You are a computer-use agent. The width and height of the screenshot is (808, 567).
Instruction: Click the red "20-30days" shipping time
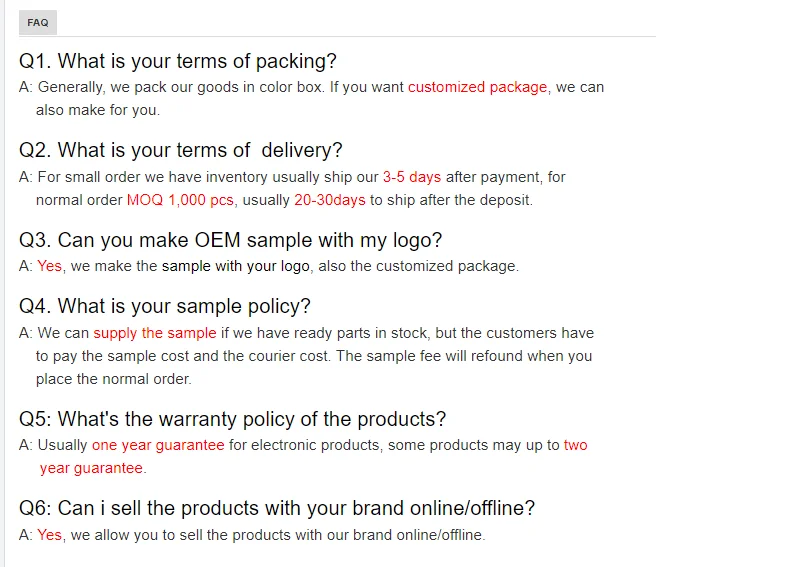[329, 200]
